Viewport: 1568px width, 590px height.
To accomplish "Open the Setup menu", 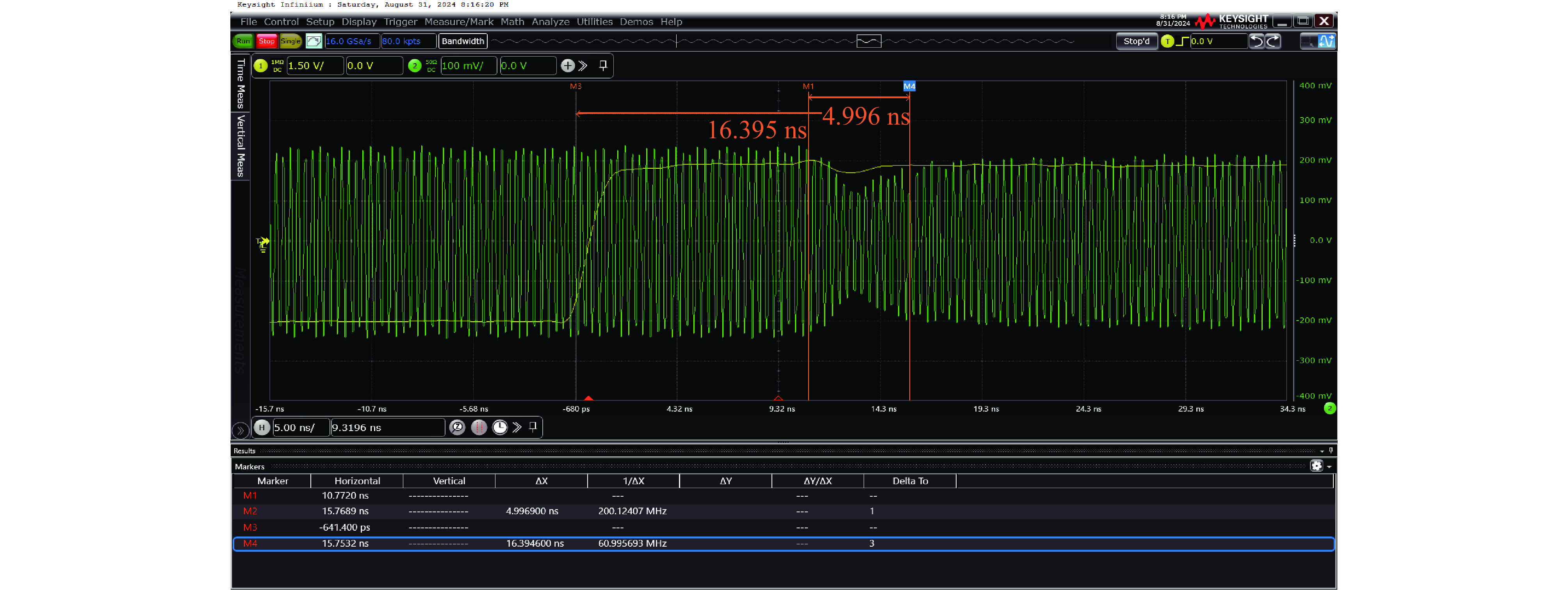I will coord(320,22).
